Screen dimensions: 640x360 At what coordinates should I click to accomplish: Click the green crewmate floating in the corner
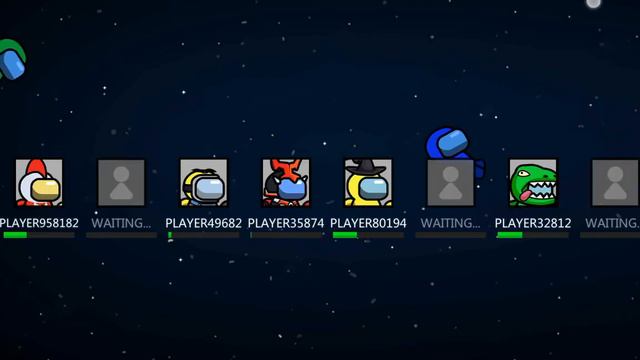coord(12,60)
